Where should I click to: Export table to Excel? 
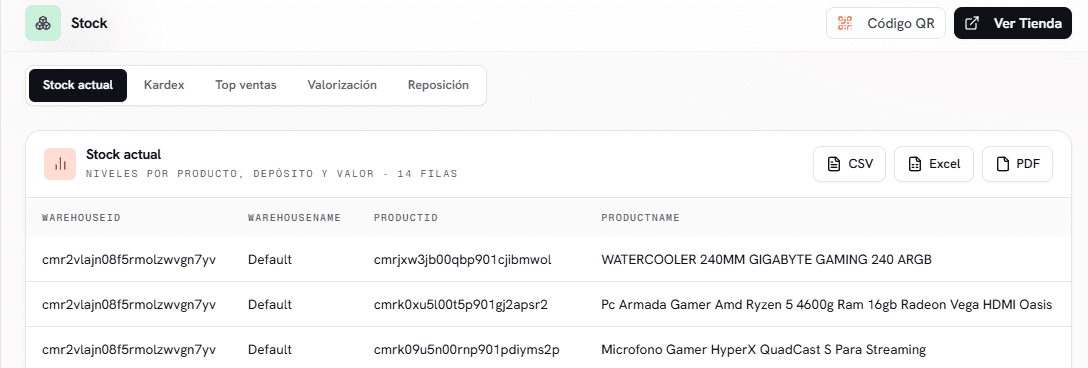point(934,164)
